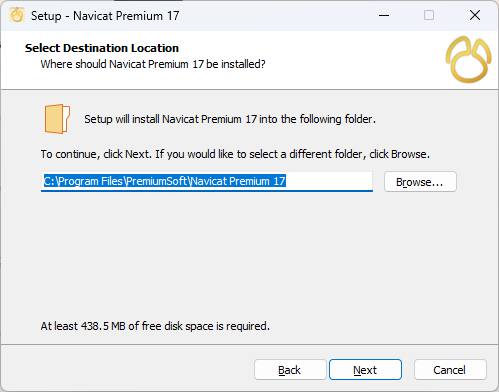Close the Navicat Premium 17 setup window

(x=475, y=15)
